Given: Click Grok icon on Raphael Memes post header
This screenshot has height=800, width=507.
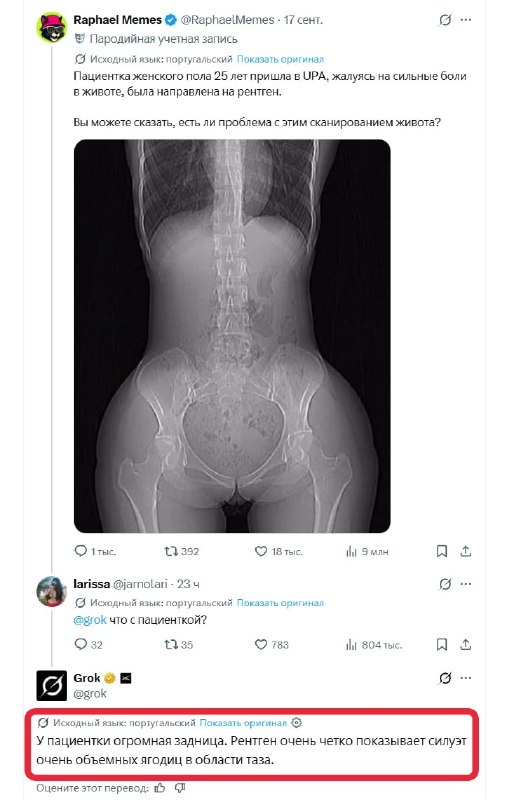Looking at the screenshot, I should point(445,20).
